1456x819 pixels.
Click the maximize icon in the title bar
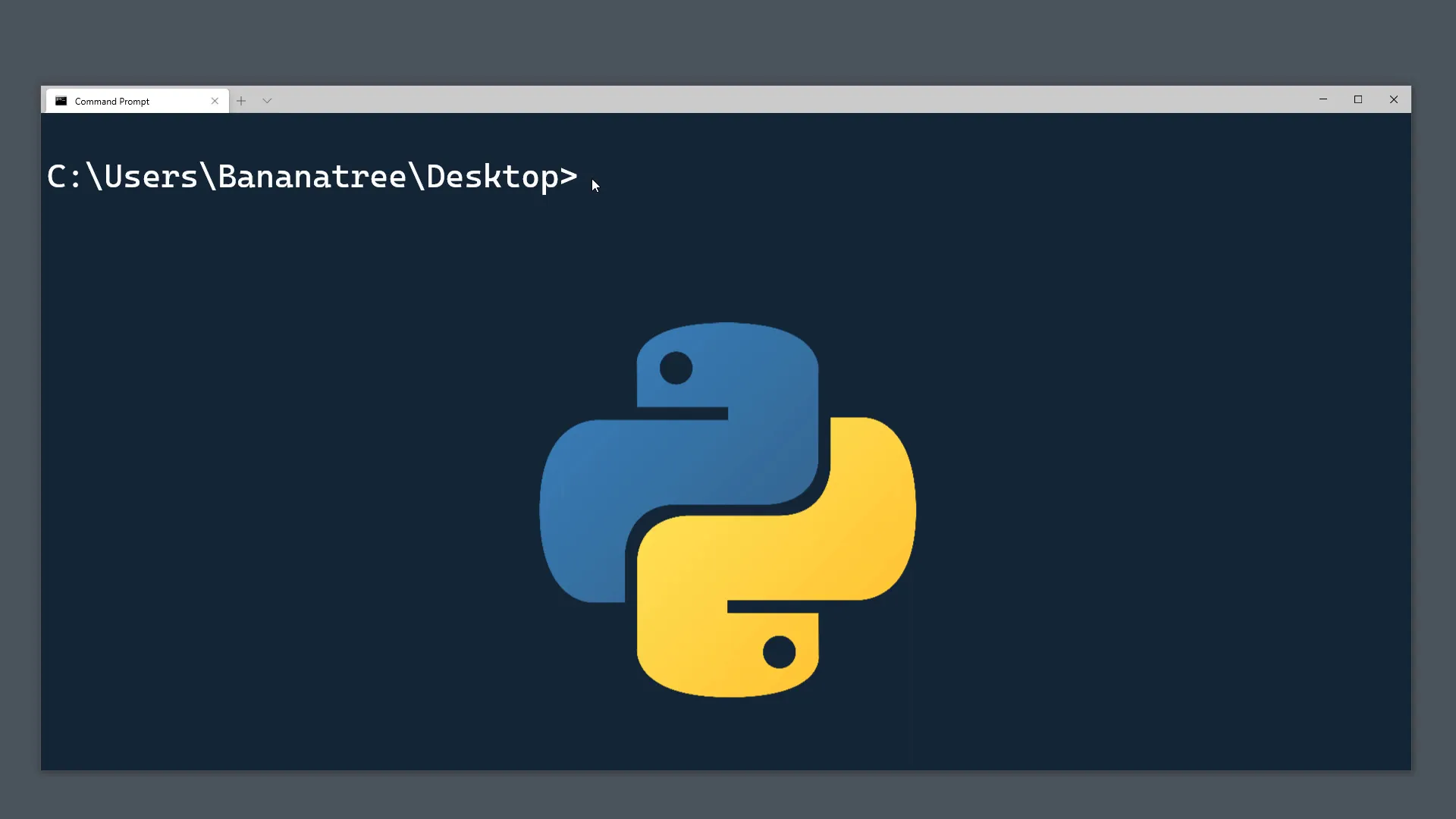pos(1358,99)
